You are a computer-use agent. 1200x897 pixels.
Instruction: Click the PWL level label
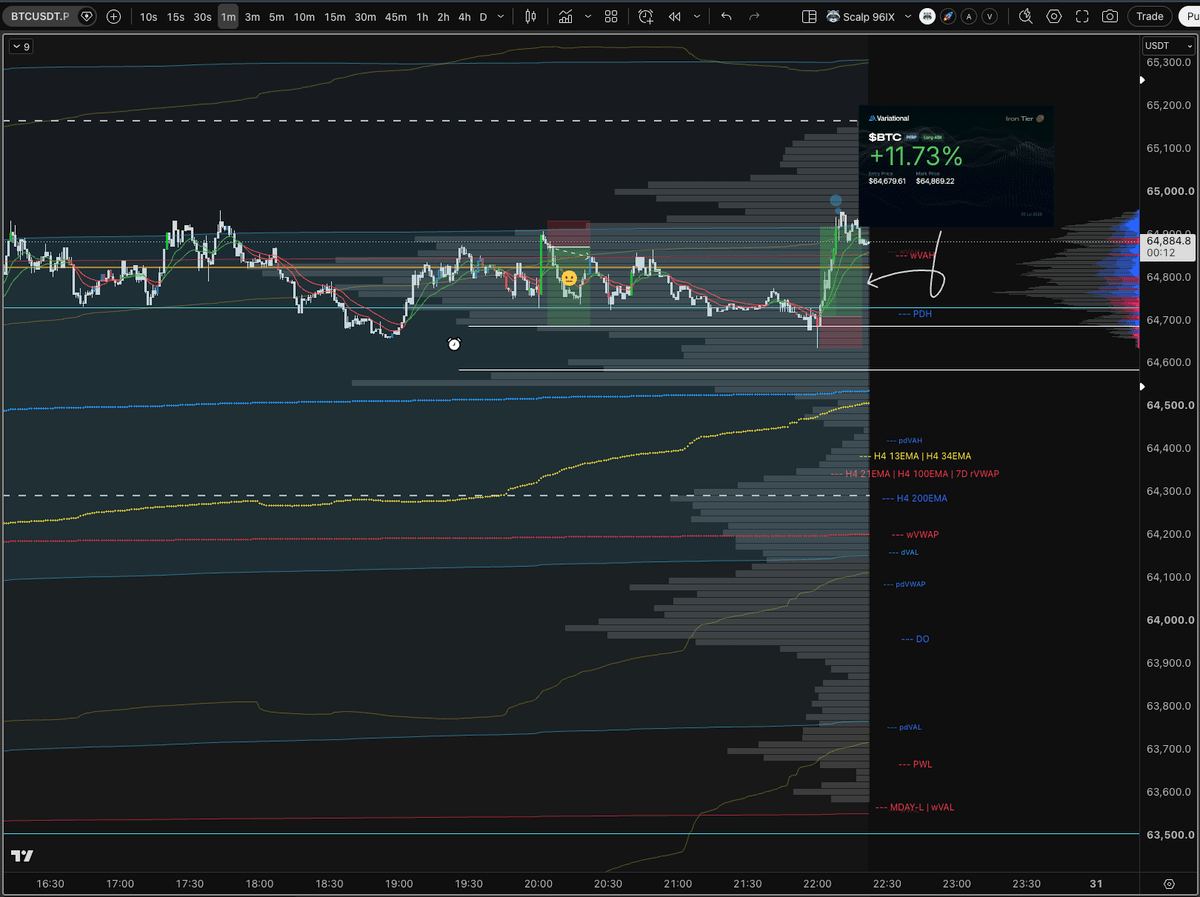pyautogui.click(x=915, y=764)
